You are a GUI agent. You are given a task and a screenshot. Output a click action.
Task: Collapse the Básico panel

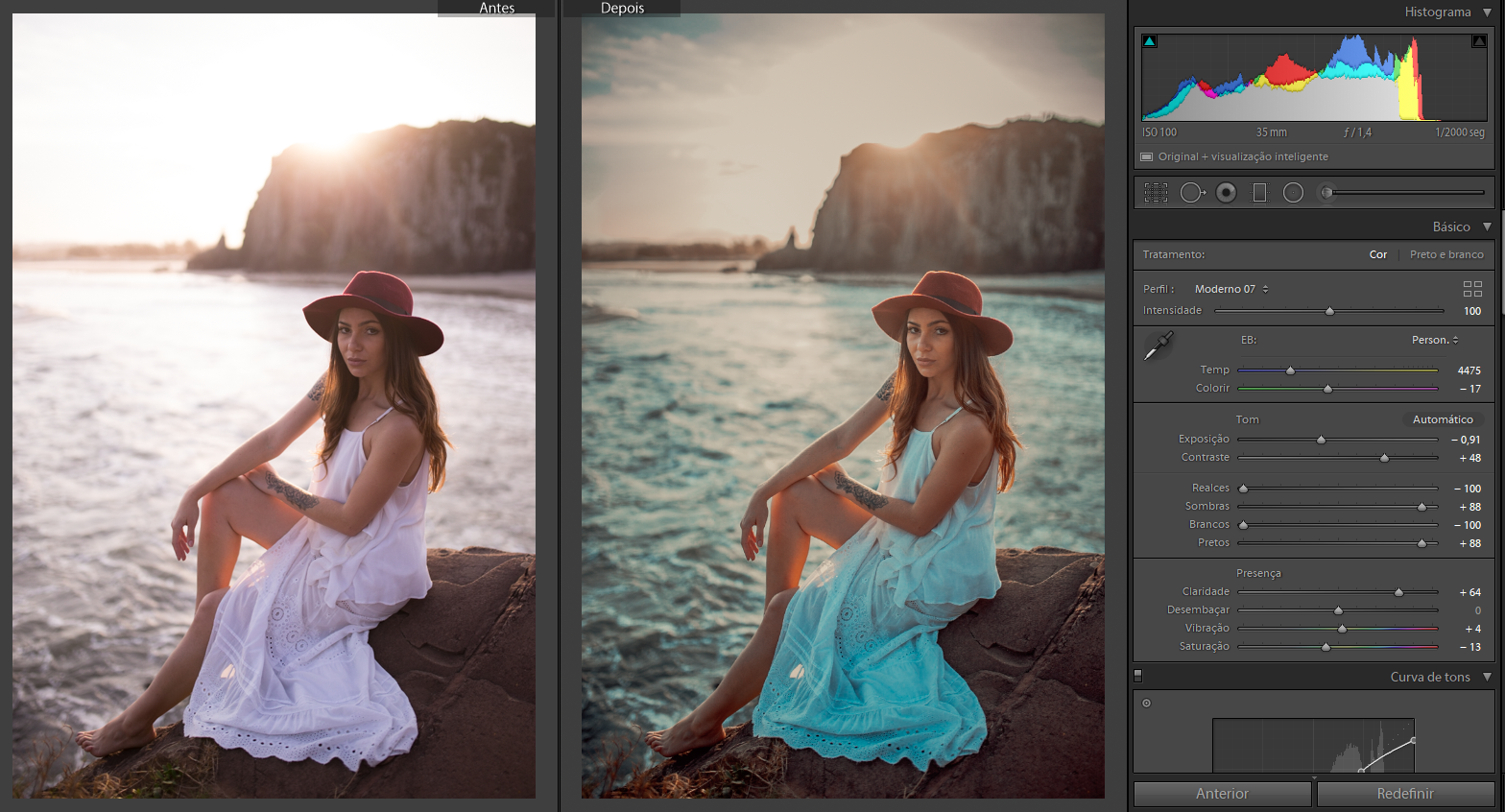(x=1487, y=227)
